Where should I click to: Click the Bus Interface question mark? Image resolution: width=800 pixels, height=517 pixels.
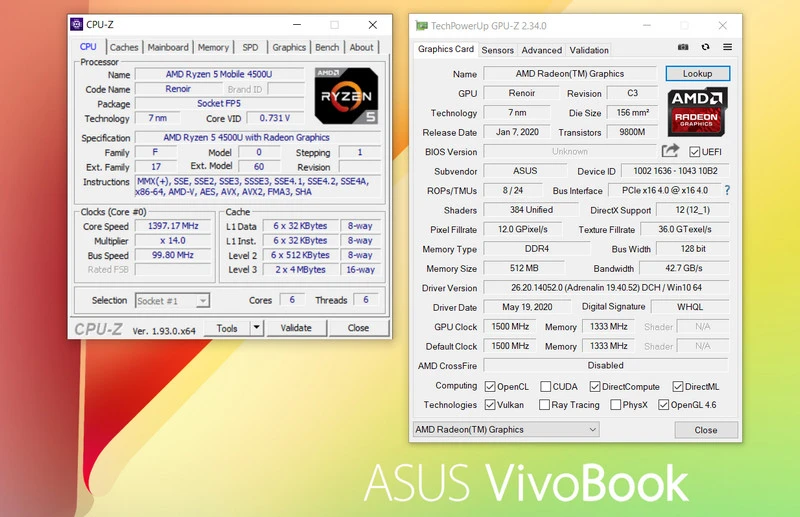pyautogui.click(x=727, y=190)
